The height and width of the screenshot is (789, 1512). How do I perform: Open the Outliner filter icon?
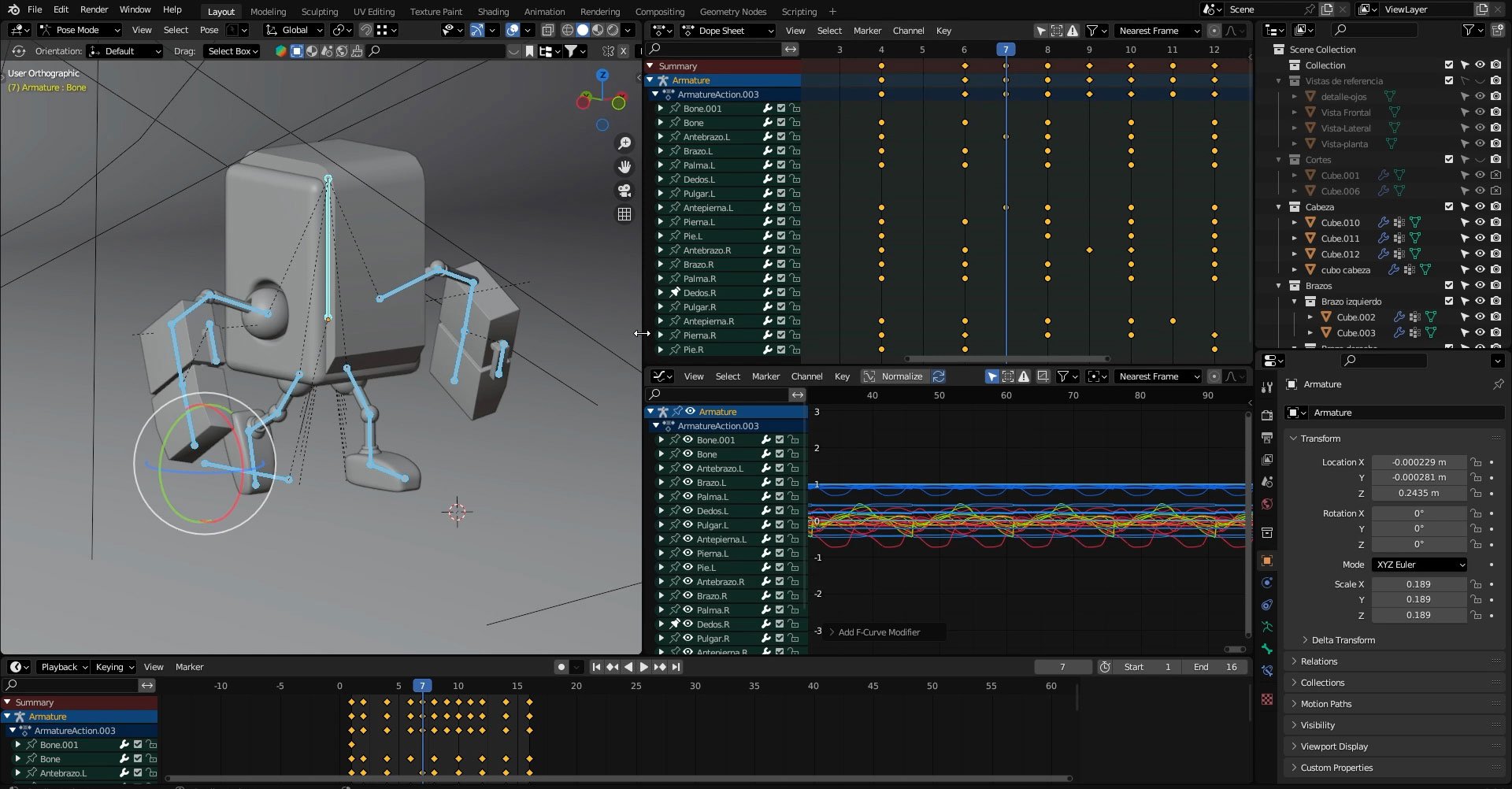click(1469, 29)
